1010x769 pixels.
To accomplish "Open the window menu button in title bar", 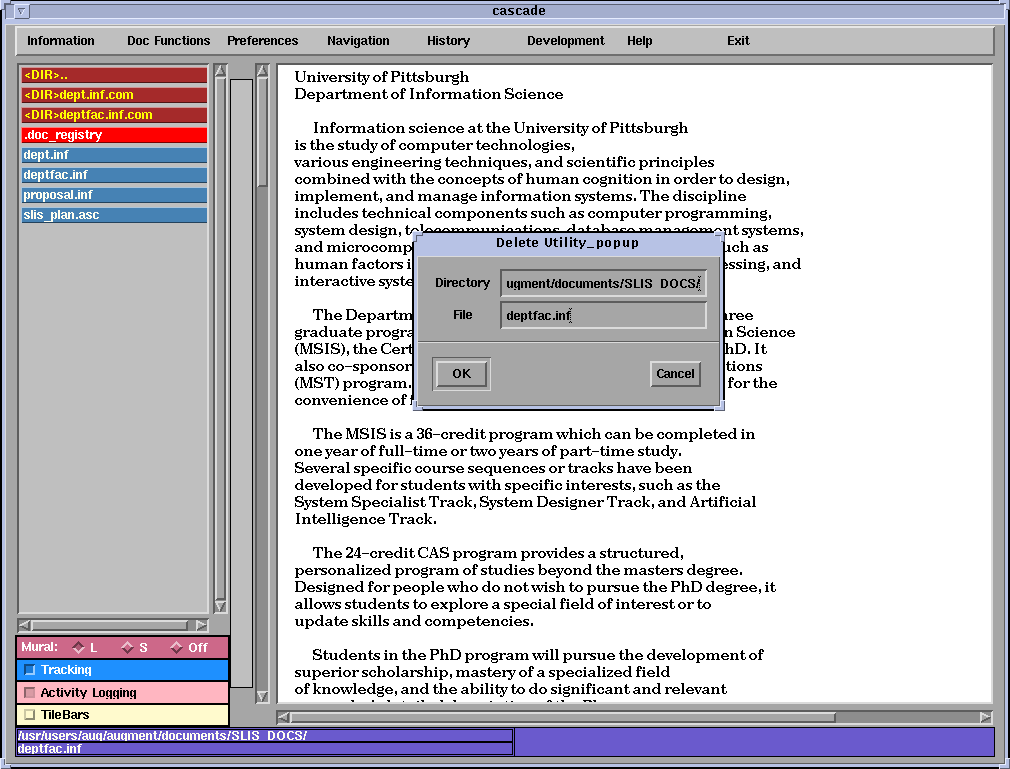I will coord(21,11).
